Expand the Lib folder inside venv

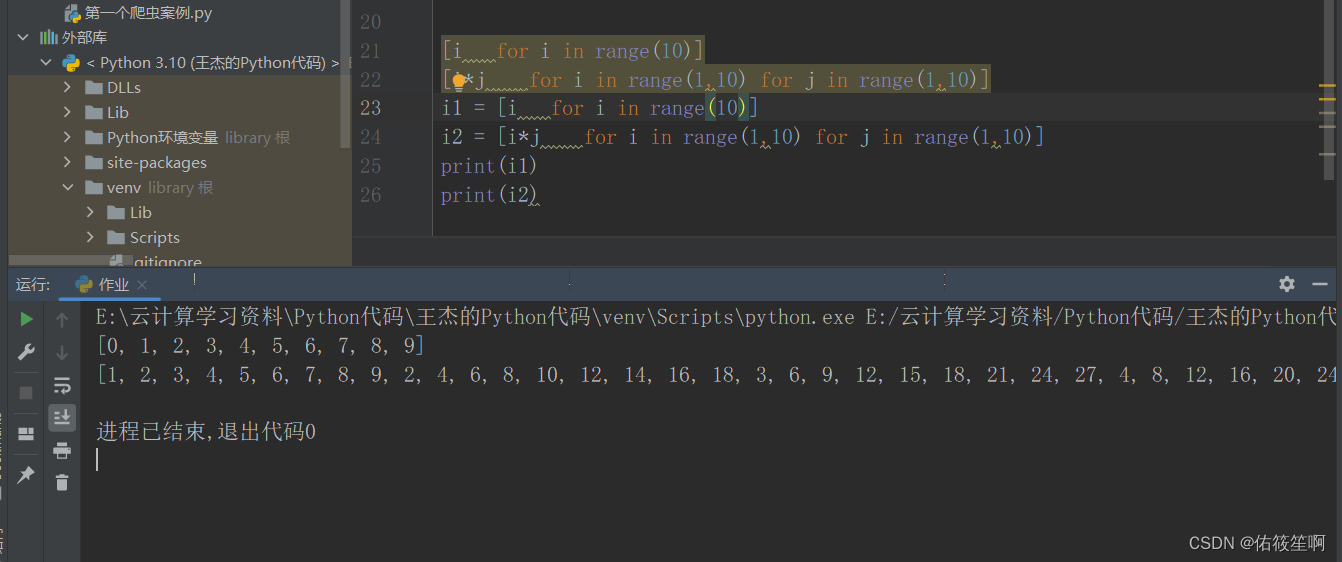tap(90, 212)
